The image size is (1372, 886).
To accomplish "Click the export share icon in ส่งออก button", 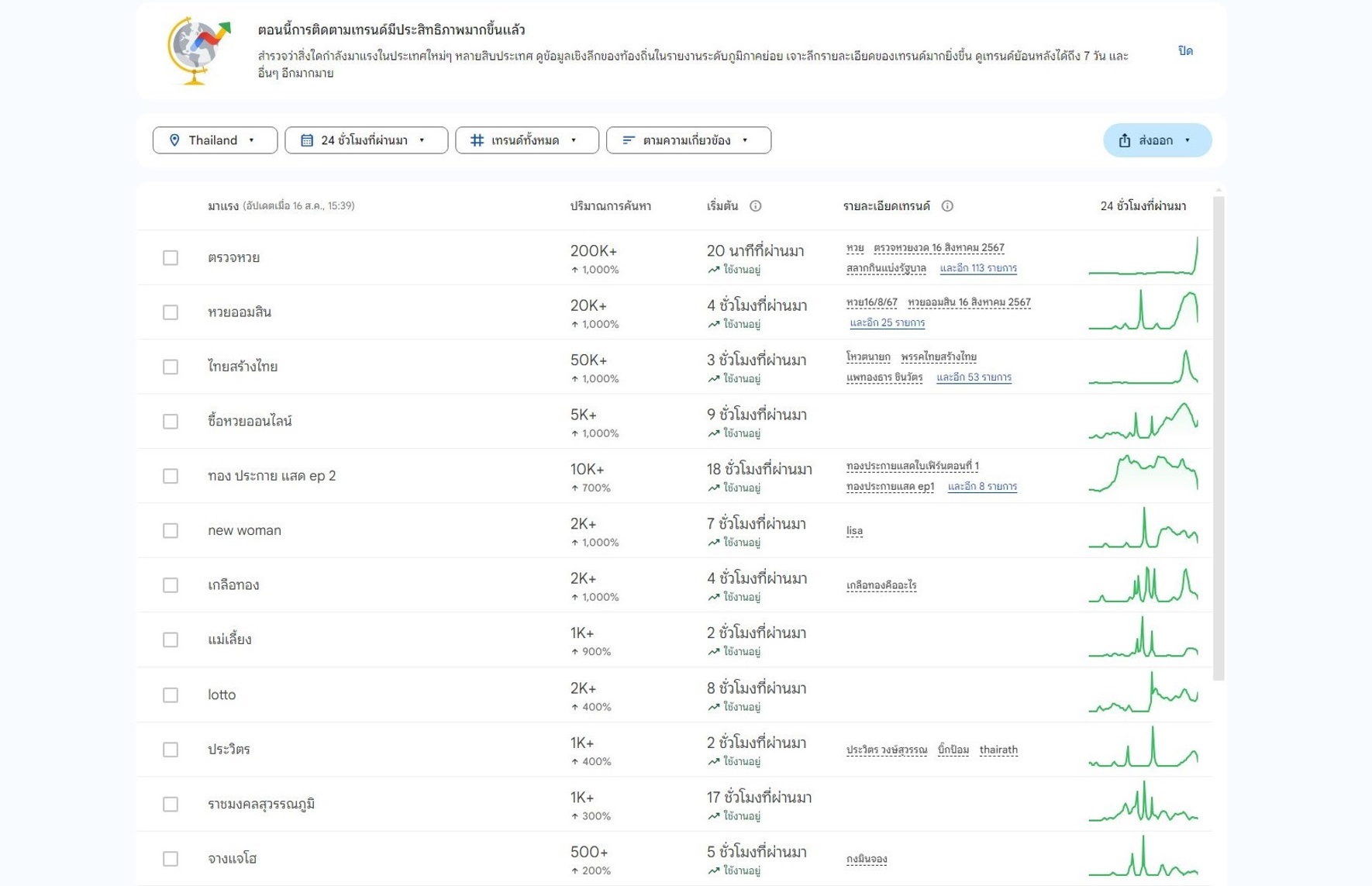I will 1125,140.
